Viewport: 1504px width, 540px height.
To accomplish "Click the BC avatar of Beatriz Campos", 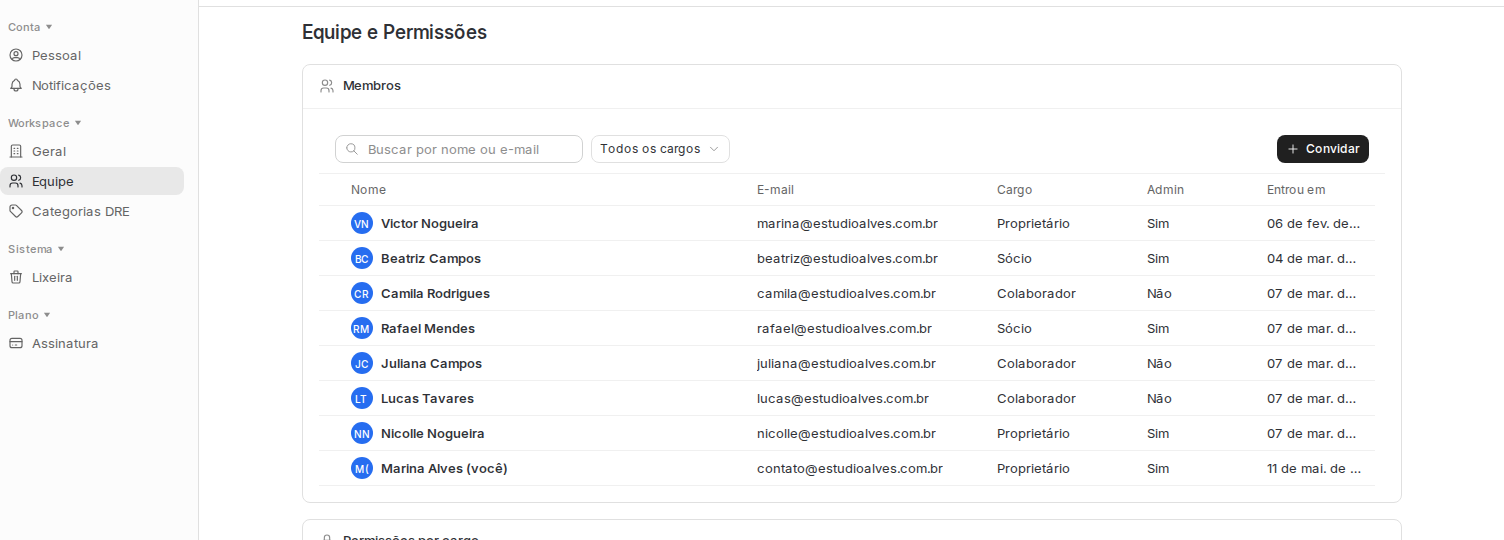I will tap(362, 258).
